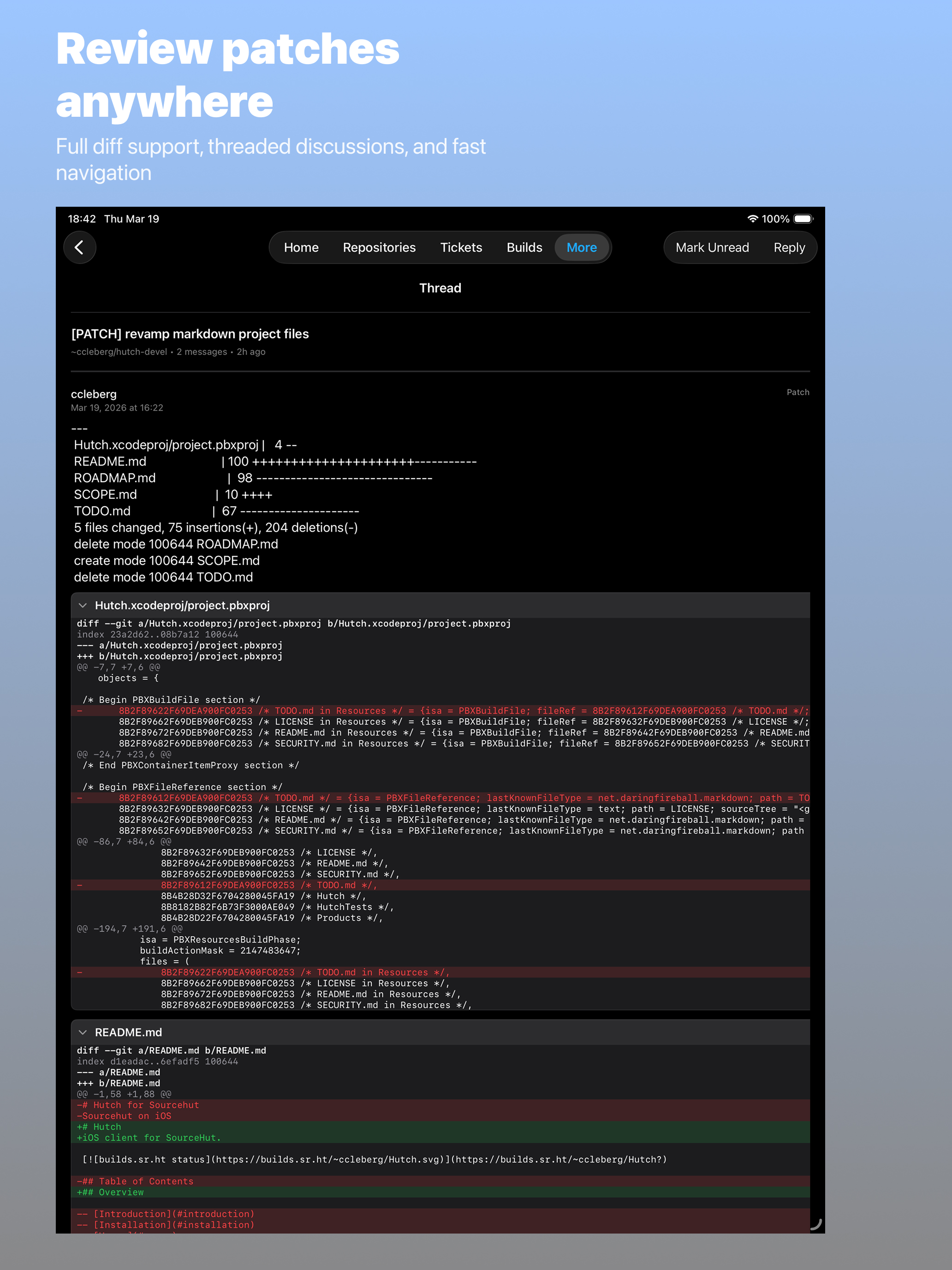The height and width of the screenshot is (1270, 952).
Task: Click the 'ROADMAP.md | 98' diffstat line
Action: [x=253, y=478]
